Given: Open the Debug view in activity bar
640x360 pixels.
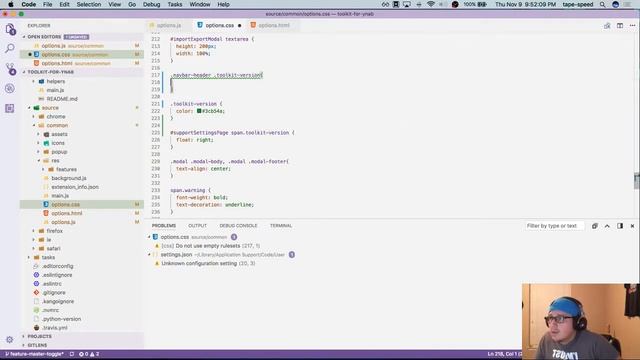Looking at the screenshot, I should pyautogui.click(x=10, y=88).
